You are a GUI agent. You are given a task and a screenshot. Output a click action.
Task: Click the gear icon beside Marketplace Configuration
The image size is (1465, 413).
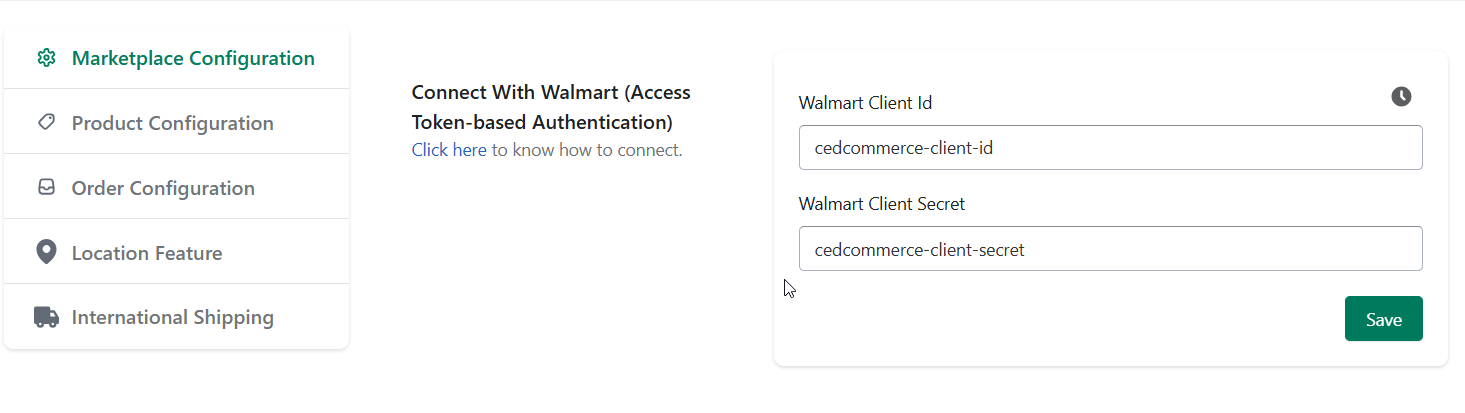[x=46, y=58]
